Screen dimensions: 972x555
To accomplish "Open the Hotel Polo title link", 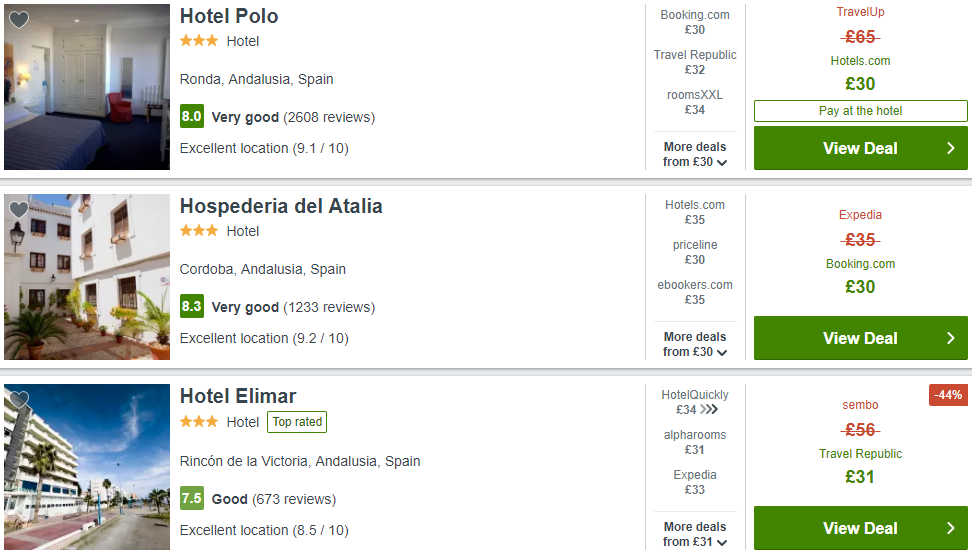I will tap(229, 16).
